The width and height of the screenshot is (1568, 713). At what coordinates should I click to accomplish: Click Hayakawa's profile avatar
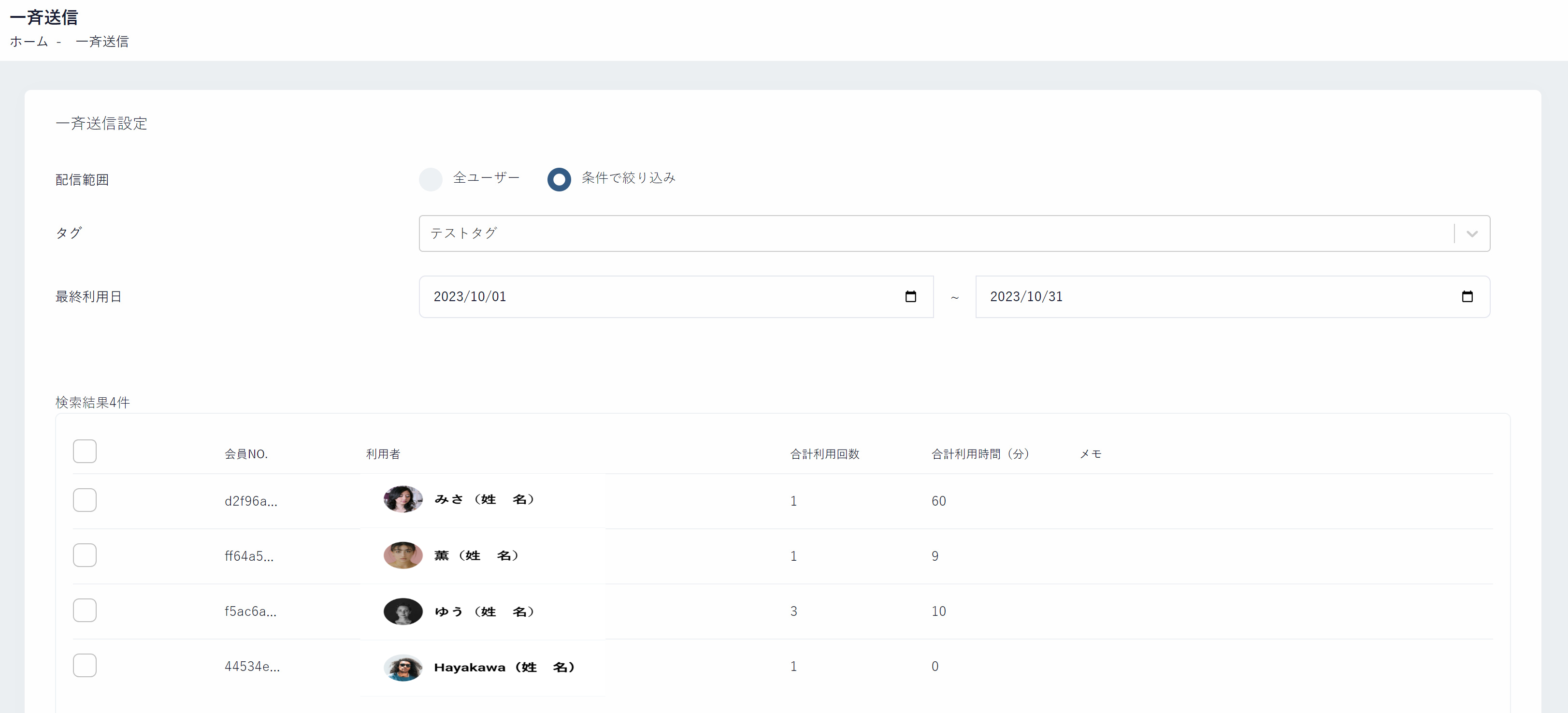coord(403,668)
